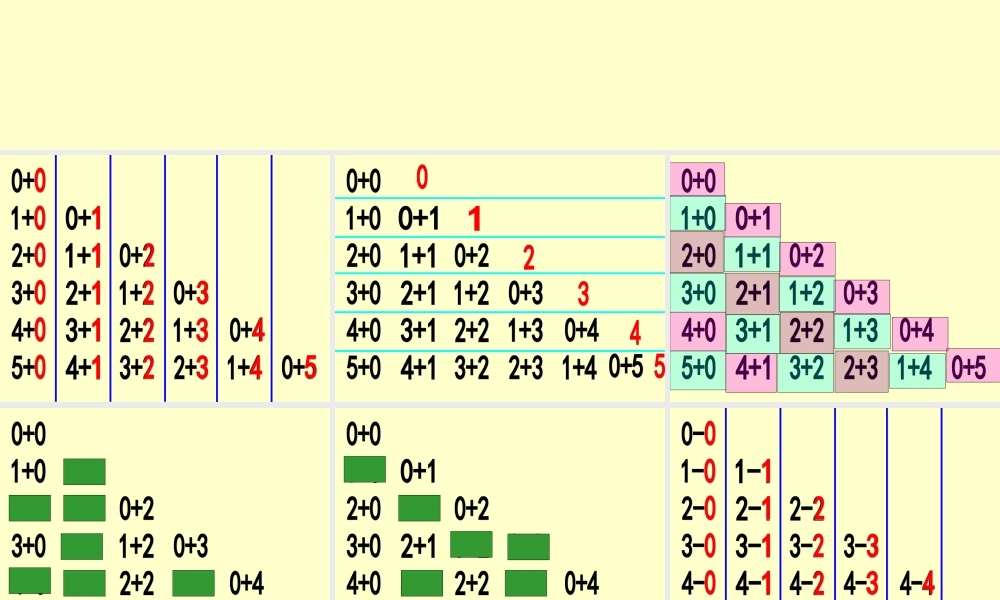Viewport: 1000px width, 600px height.
Task: Reveal green blank beside 1+0 in bottom-left panel
Action: (84, 472)
